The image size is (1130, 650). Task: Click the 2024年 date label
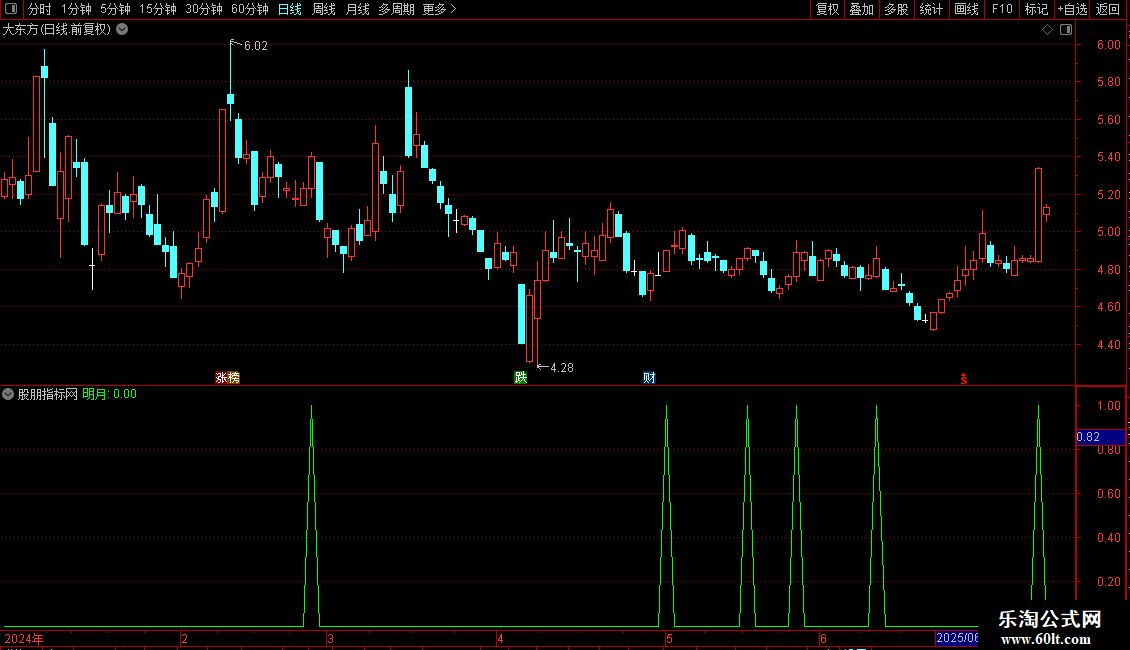click(x=24, y=638)
